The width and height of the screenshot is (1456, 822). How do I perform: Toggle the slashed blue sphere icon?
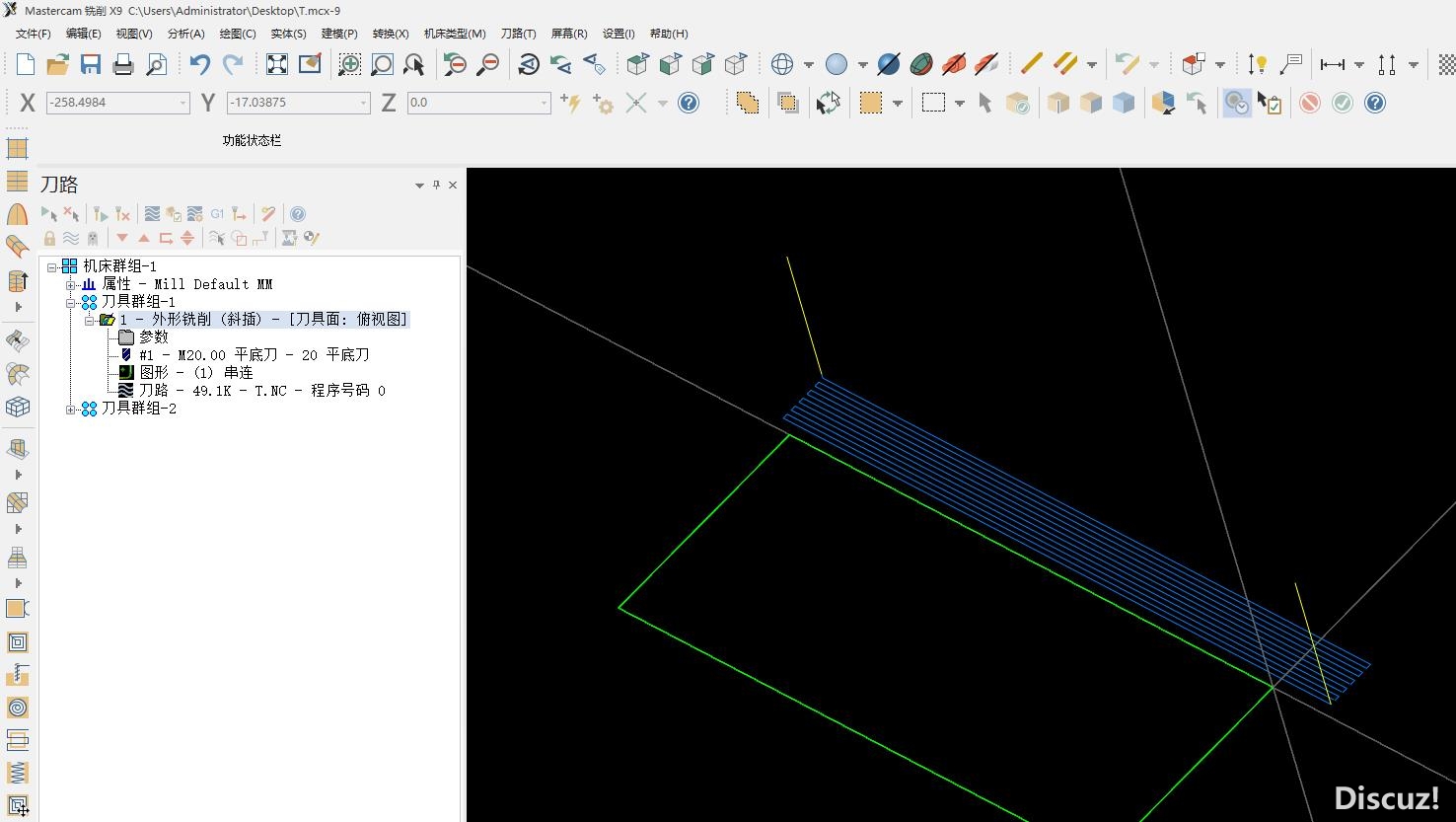coord(889,64)
